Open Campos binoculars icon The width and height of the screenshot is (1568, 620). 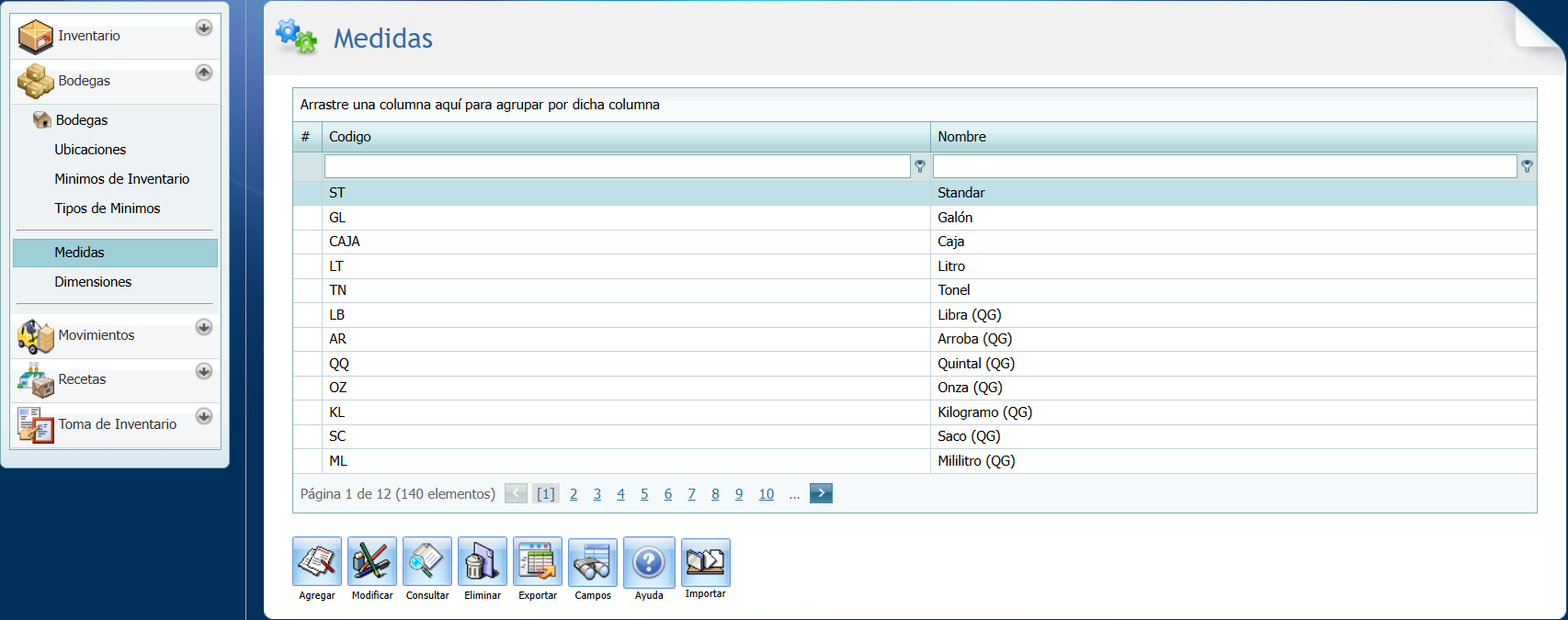click(593, 561)
